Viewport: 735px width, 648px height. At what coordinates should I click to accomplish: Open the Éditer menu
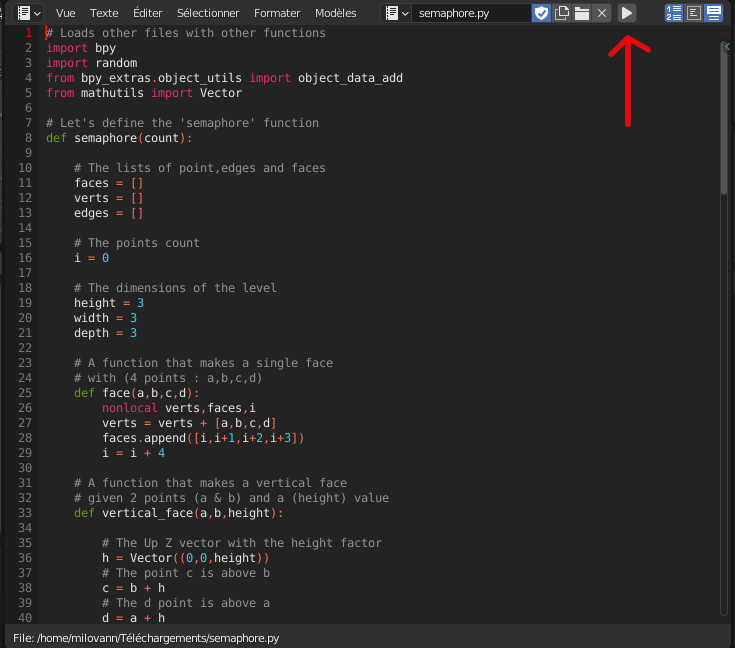[147, 13]
